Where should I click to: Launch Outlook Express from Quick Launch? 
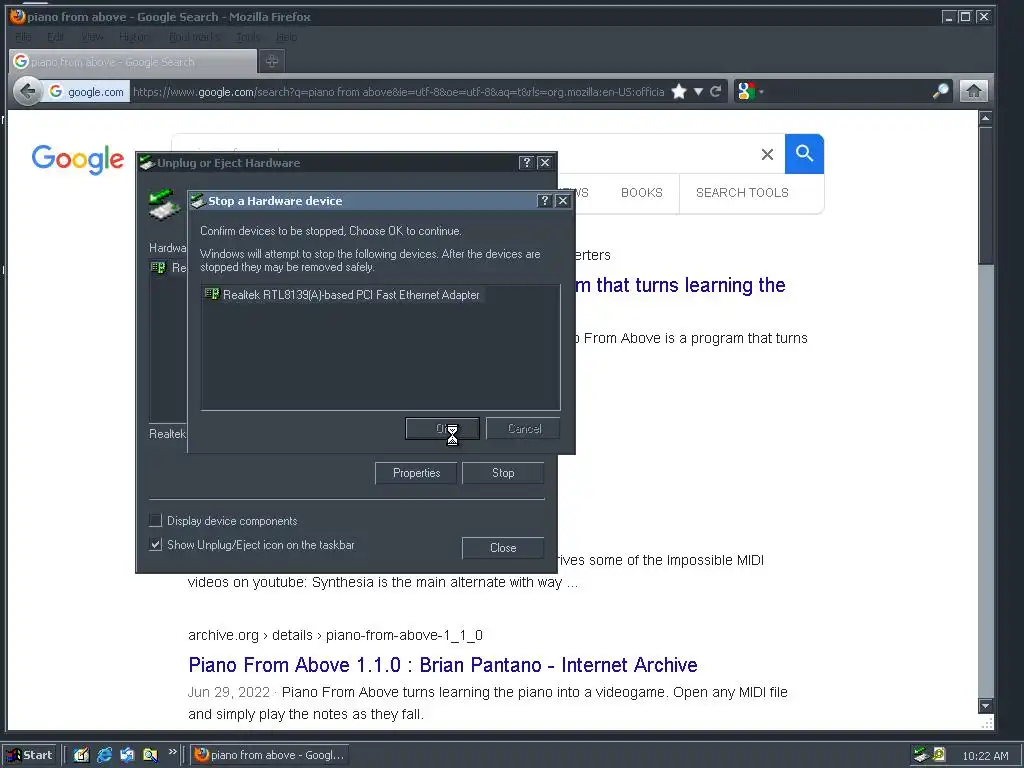127,755
